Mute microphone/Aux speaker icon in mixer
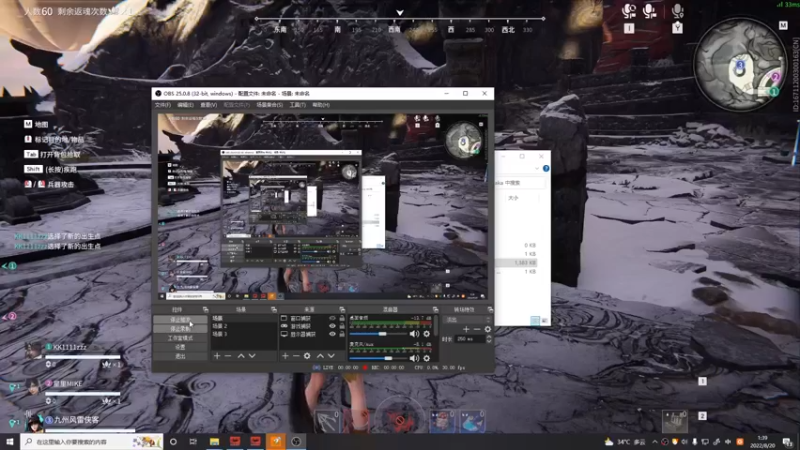The image size is (800, 450). pos(414,358)
